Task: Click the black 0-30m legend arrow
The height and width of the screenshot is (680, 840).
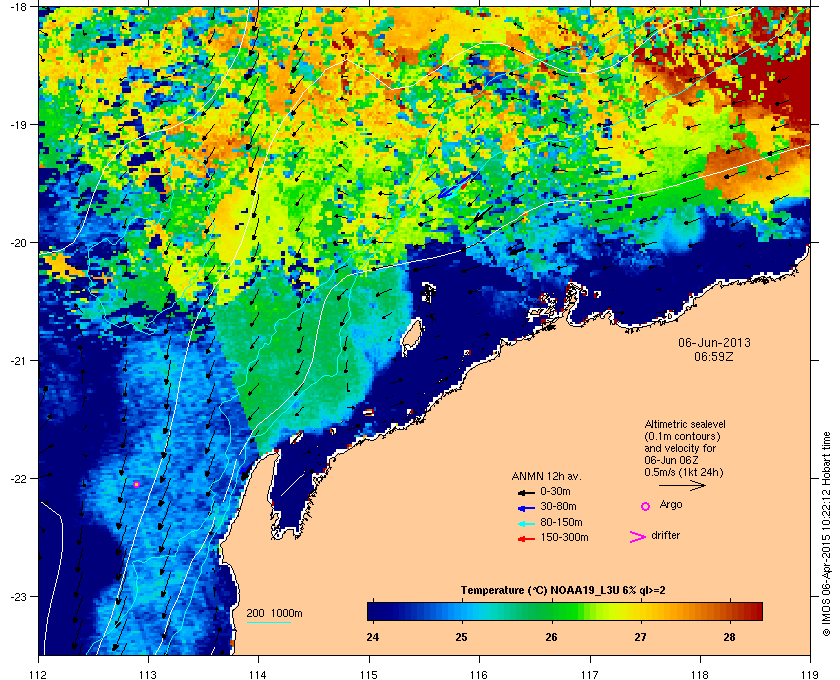Action: (526, 493)
